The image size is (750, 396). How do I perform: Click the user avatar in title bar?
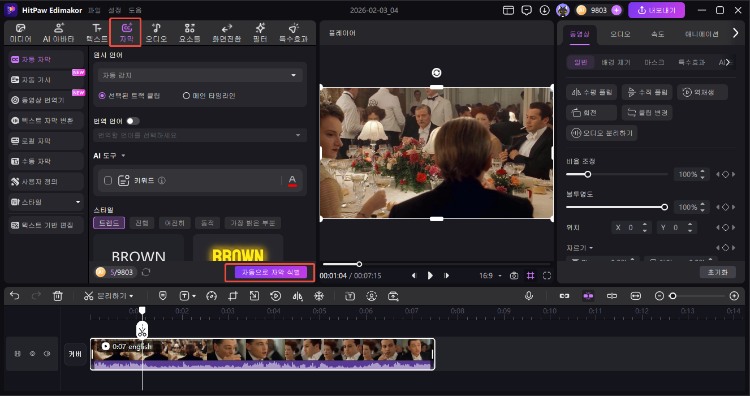[563, 10]
